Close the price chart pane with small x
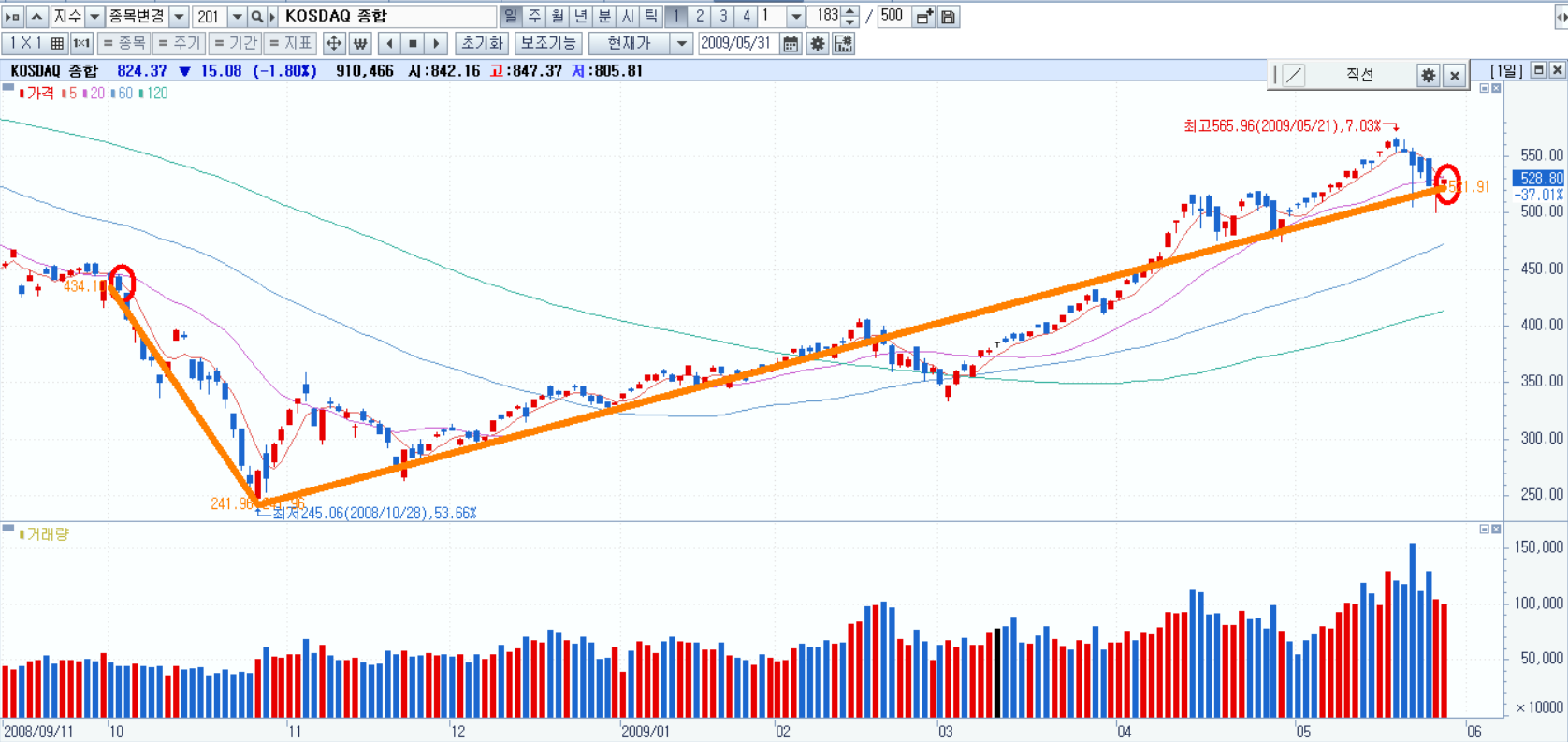This screenshot has height=742, width=1568. (1496, 88)
